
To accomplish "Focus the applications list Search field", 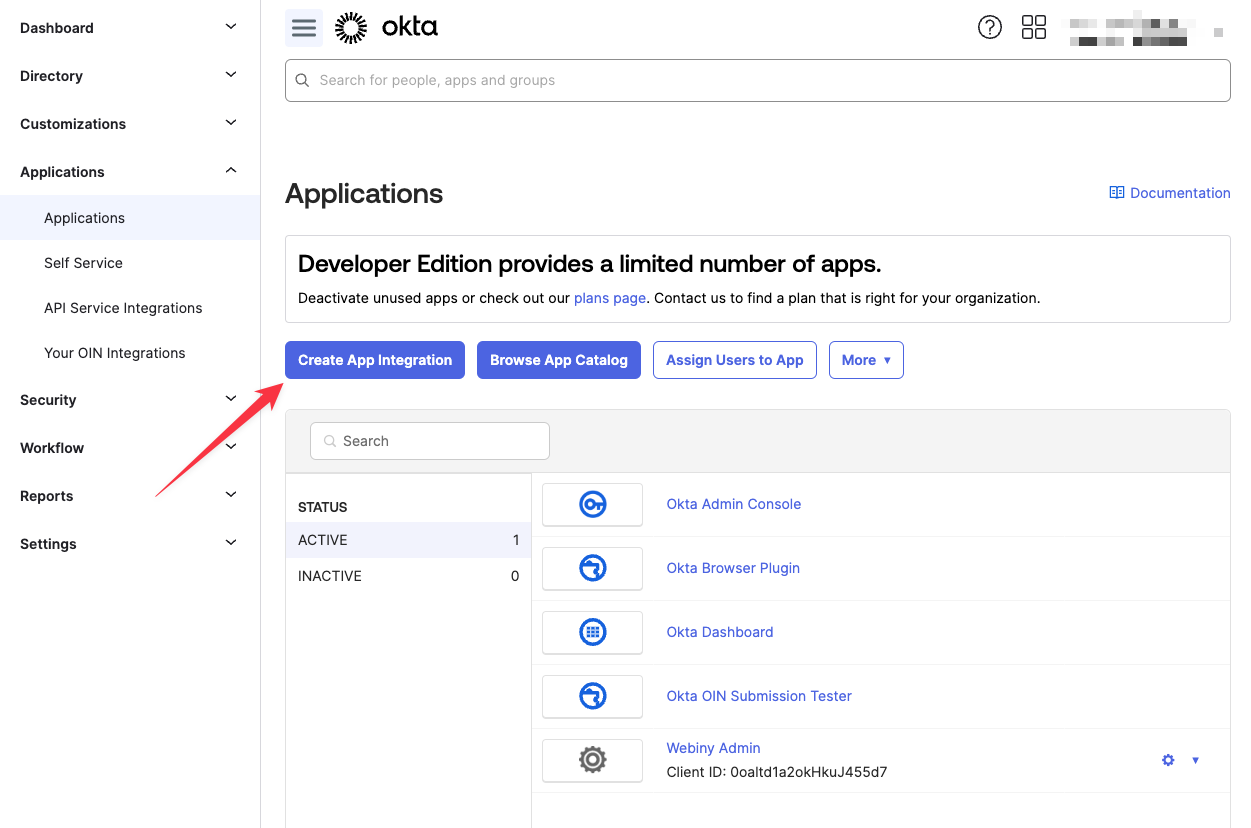I will [x=430, y=441].
